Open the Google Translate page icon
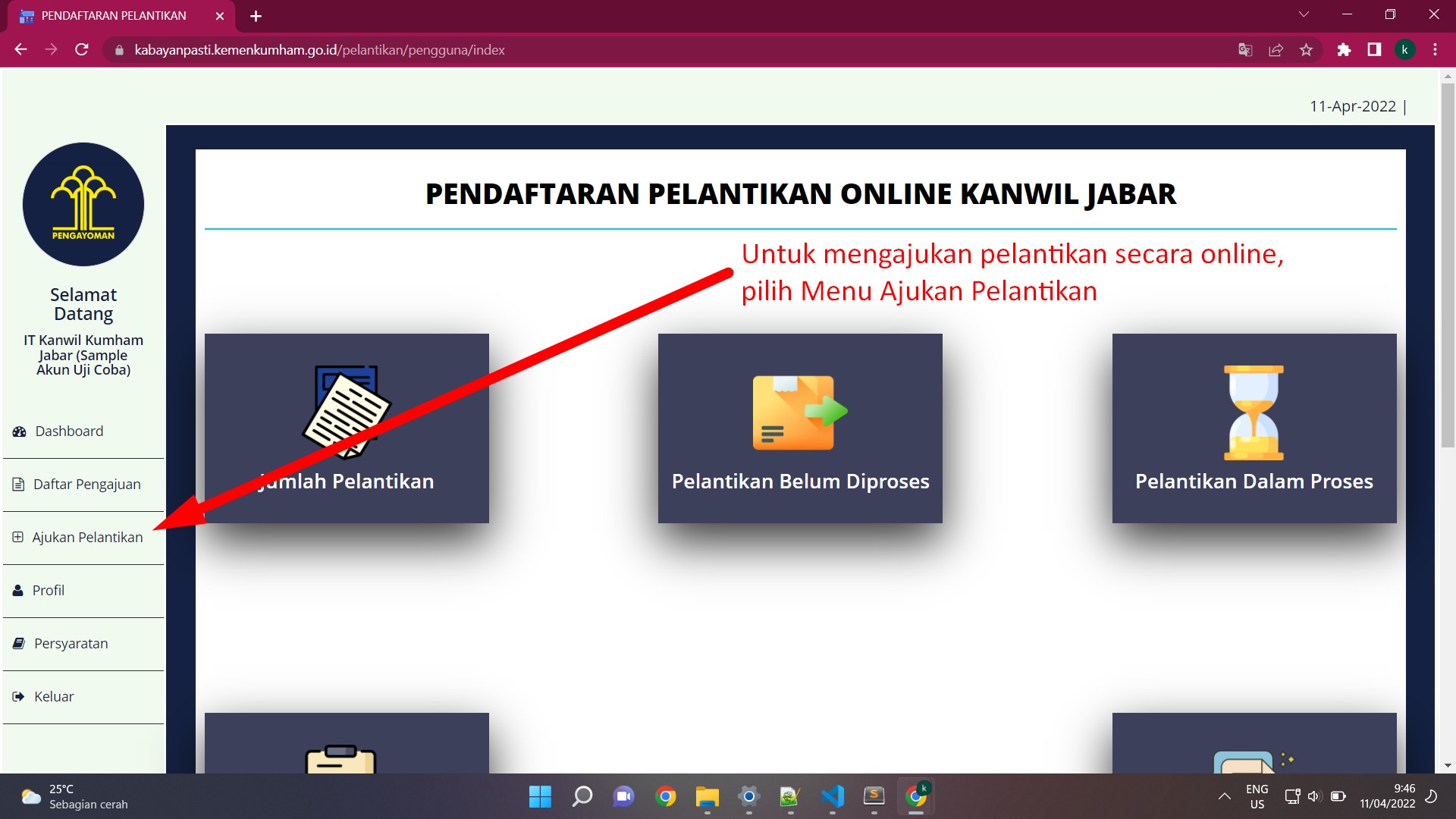Viewport: 1456px width, 819px height. [x=1245, y=50]
